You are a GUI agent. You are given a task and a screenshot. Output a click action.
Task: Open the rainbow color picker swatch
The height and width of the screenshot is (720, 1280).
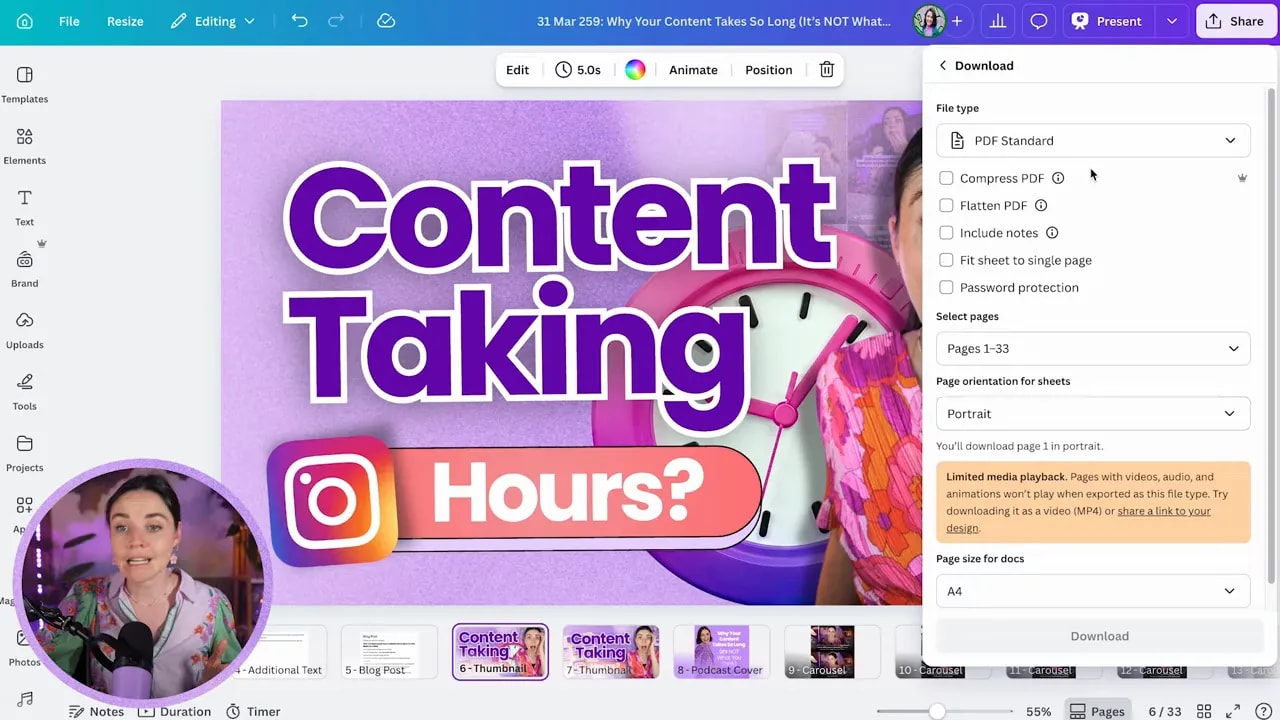click(635, 70)
